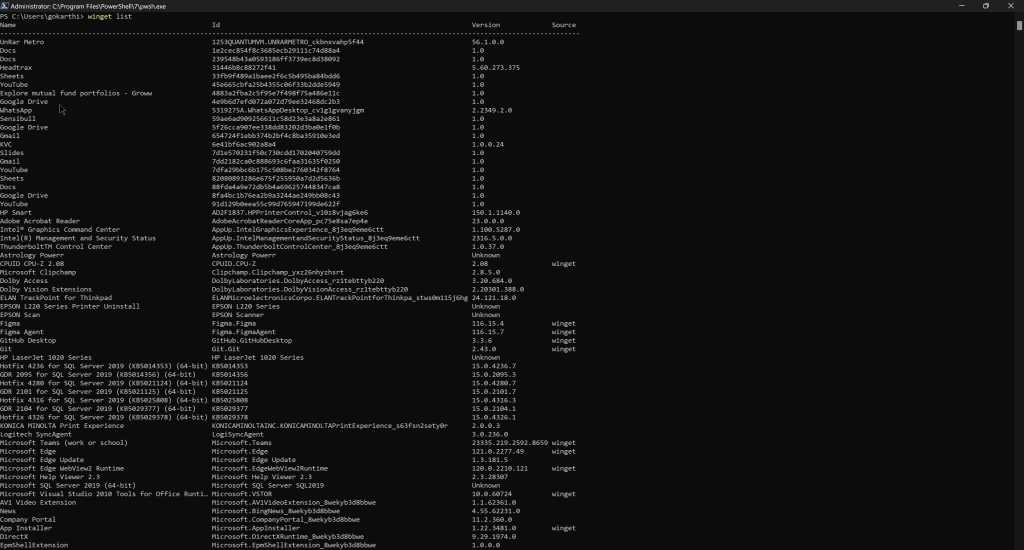Click the 'EpmShellExtension' name entry
This screenshot has width=1024, height=550.
click(x=34, y=544)
